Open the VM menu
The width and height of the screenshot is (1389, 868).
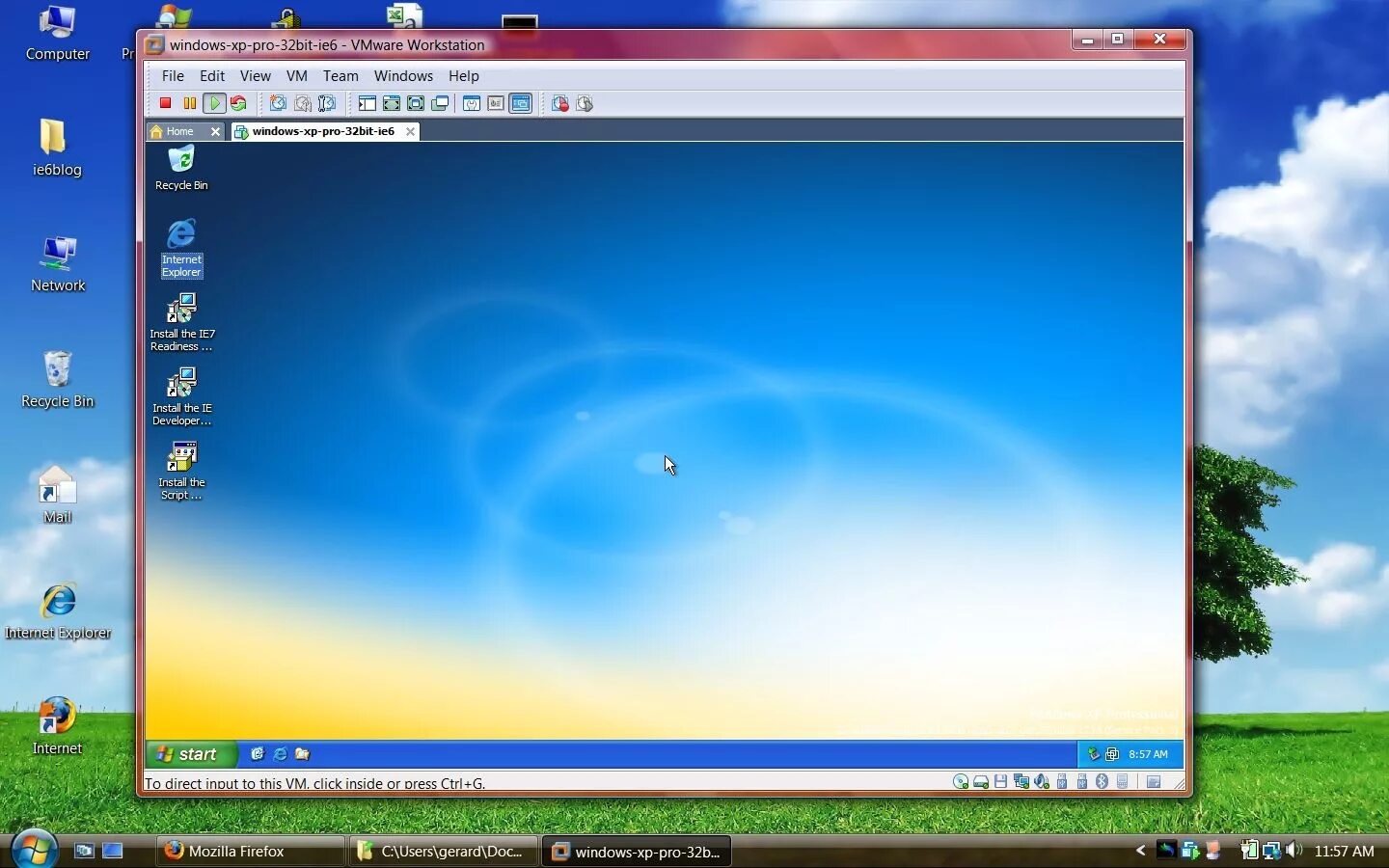tap(296, 75)
